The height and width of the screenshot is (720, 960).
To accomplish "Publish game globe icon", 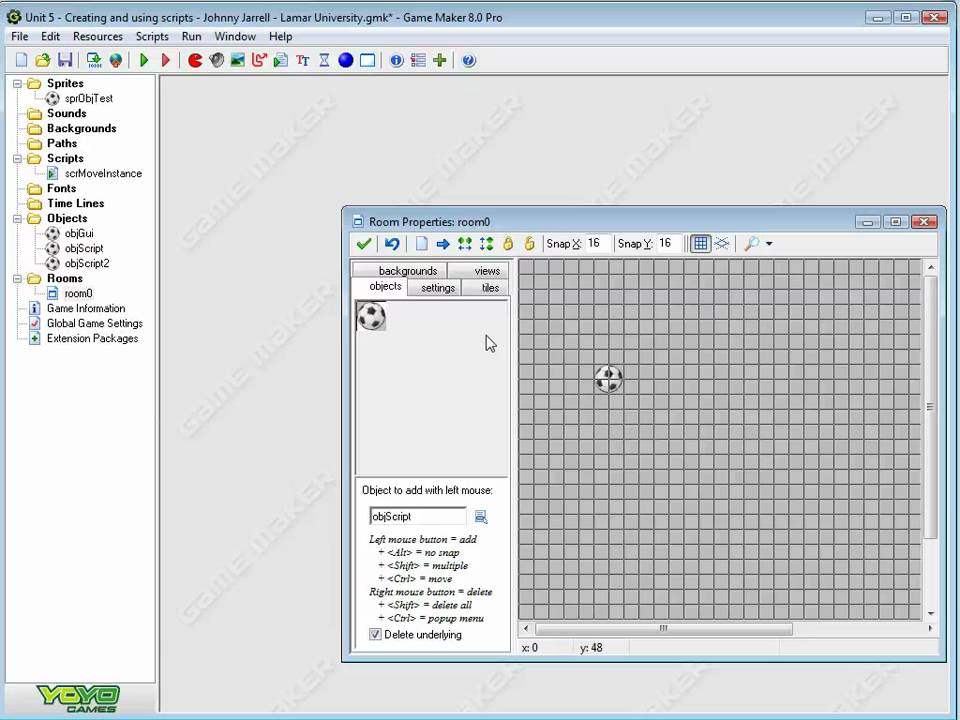I will coord(116,60).
